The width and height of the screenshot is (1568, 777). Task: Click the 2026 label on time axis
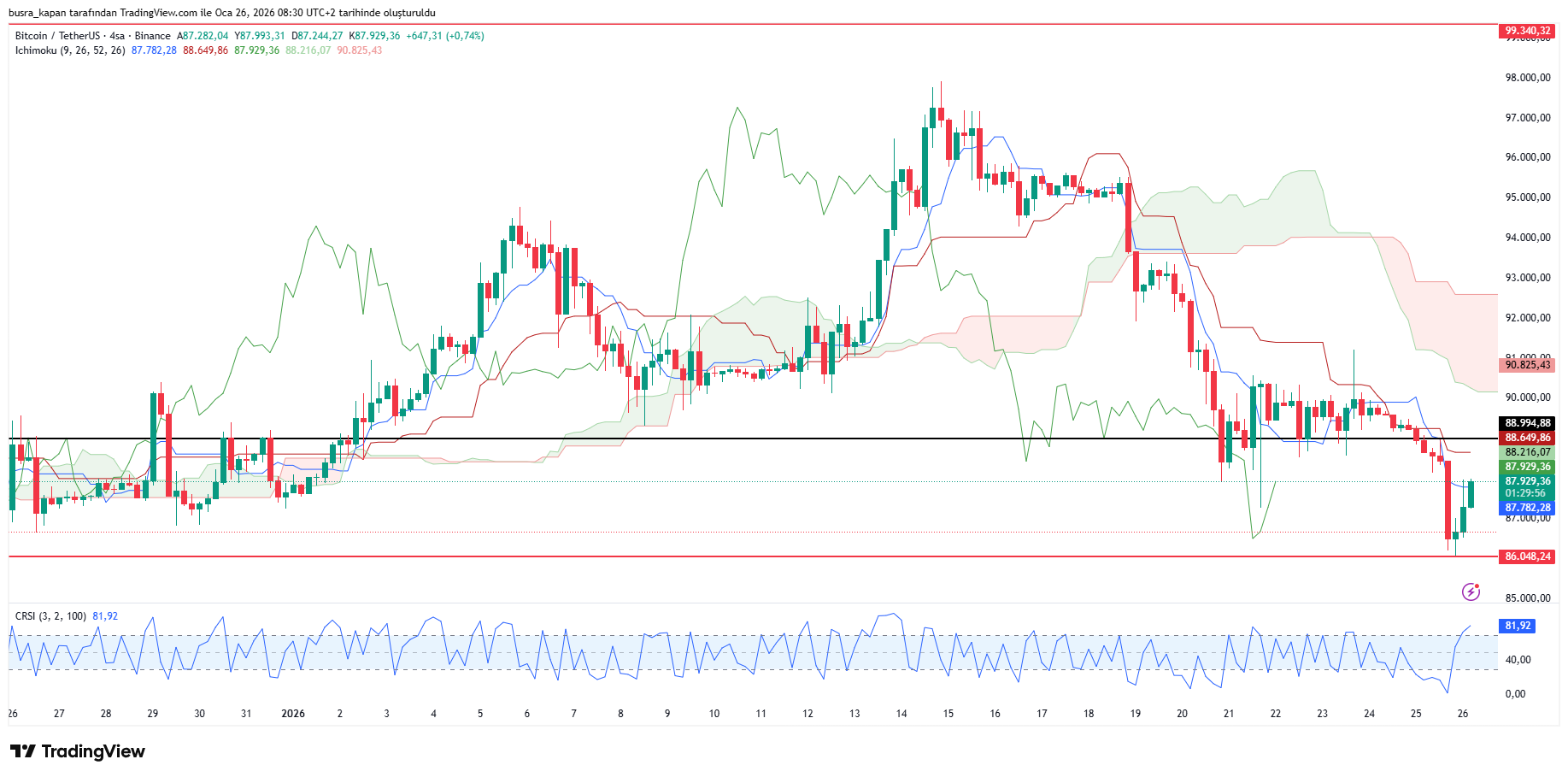tap(293, 714)
